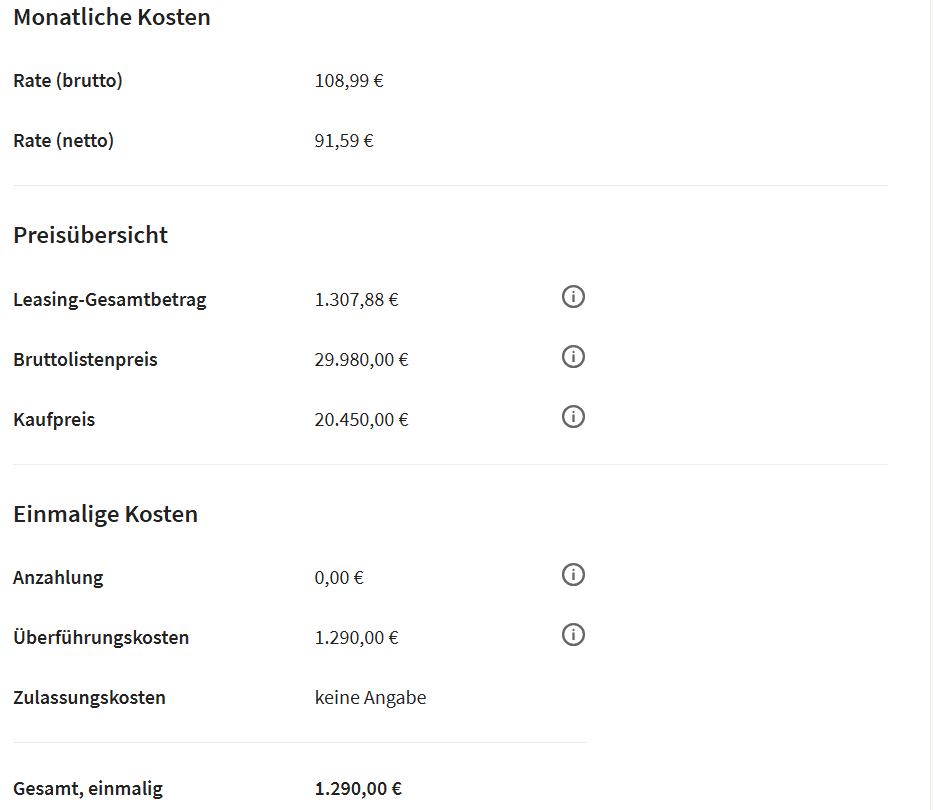Click the Bruttolistenpreis info icon
Viewport: 933px width, 810px height.
coord(573,357)
